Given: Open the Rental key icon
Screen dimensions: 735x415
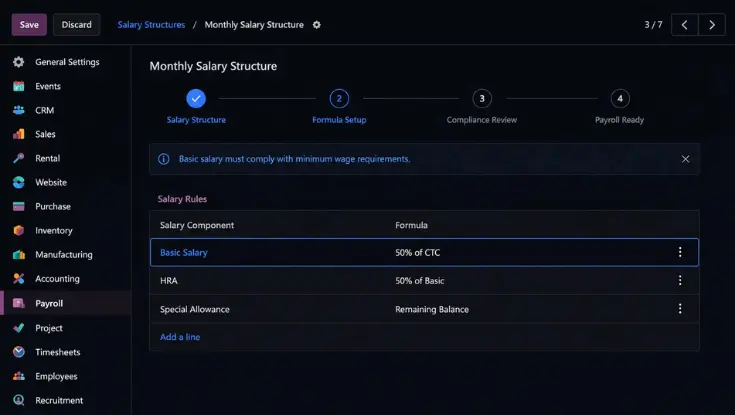Looking at the screenshot, I should pyautogui.click(x=19, y=158).
